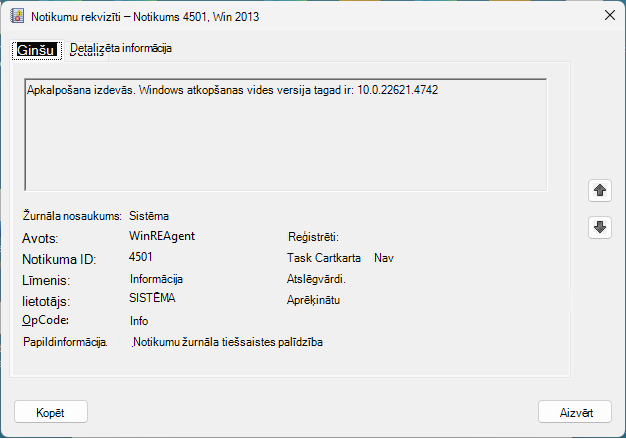
Task: Click the Aizvērt button
Action: point(575,412)
